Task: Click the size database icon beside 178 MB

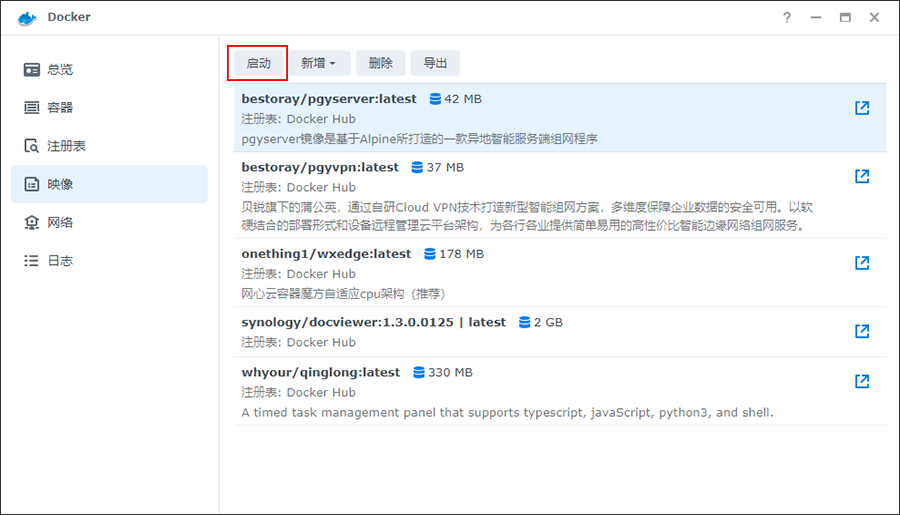Action: click(429, 254)
